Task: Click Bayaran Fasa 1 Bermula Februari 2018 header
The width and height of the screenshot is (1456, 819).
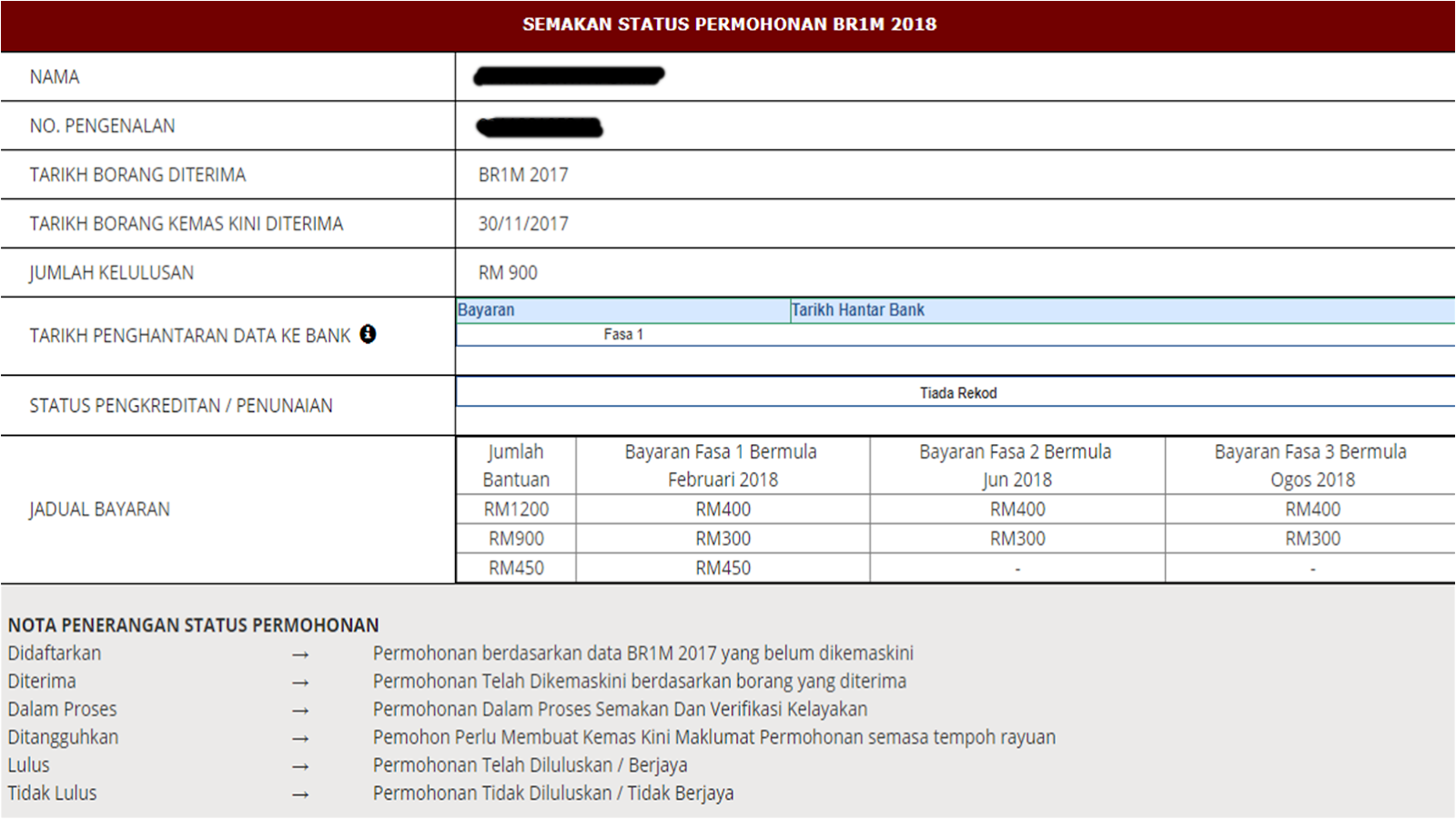Action: point(723,466)
